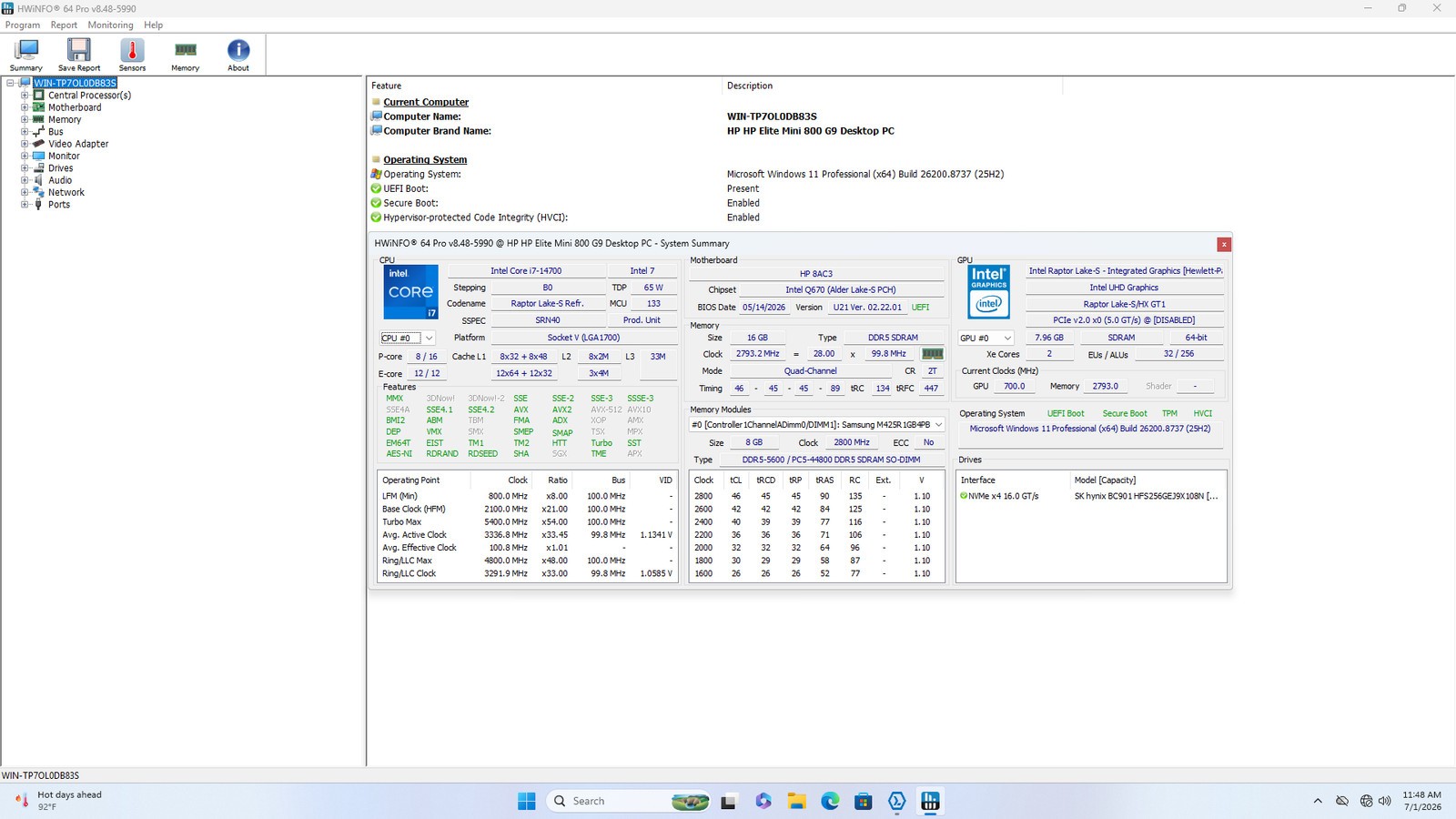Click the Save Report floppy icon

79,55
